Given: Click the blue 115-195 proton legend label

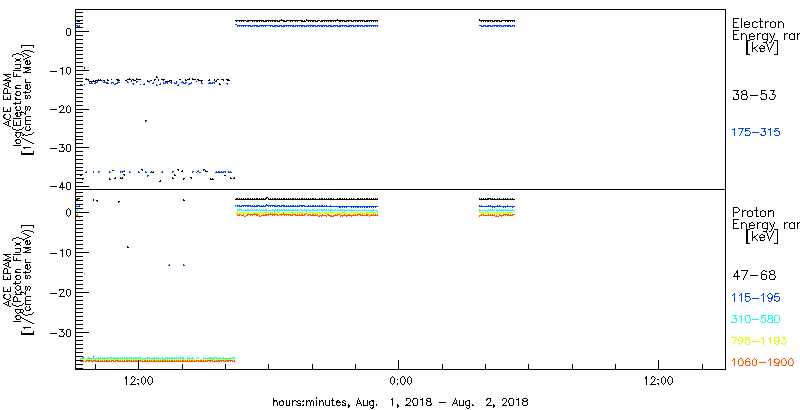Looking at the screenshot, I should click(756, 298).
